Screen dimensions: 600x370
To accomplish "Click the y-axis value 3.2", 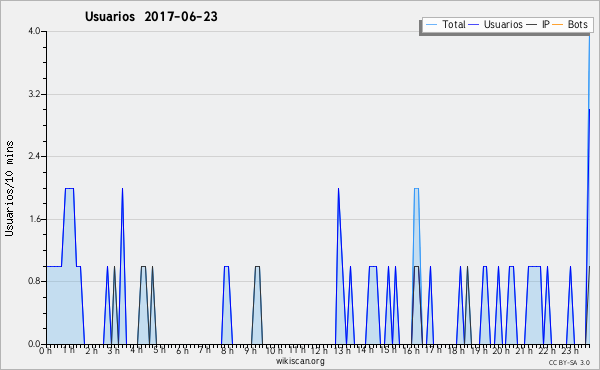I will 34,94.
